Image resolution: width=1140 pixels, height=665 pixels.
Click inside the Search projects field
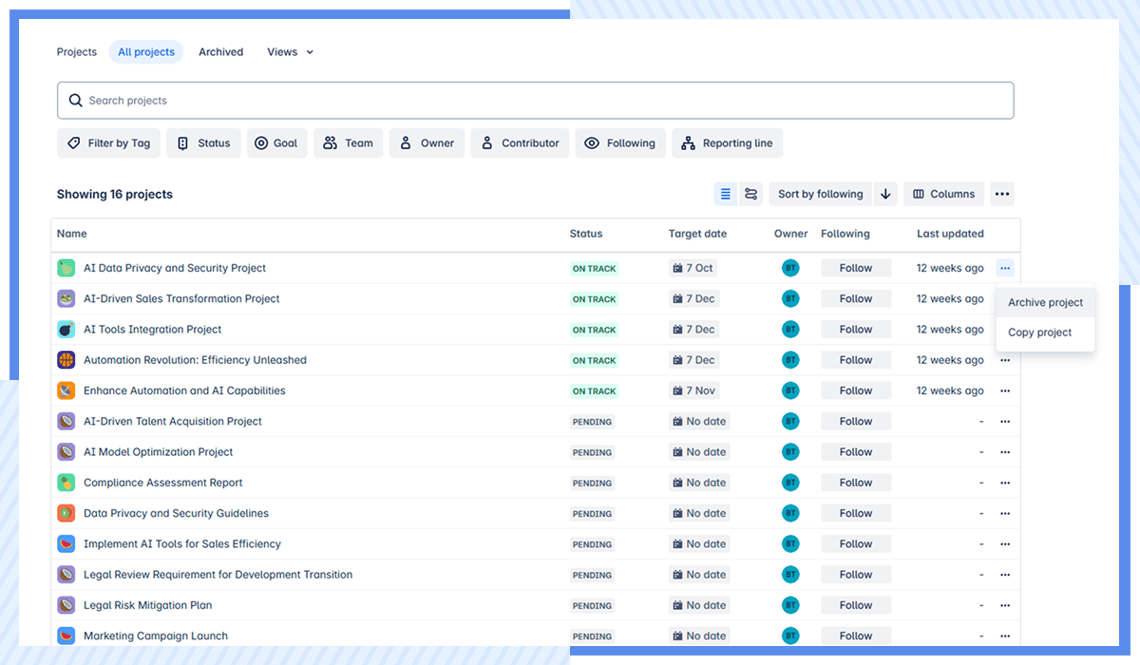[400, 100]
